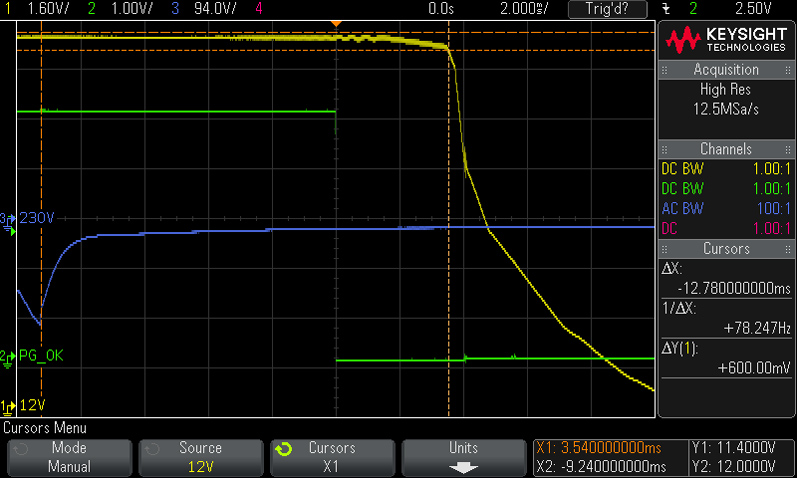The width and height of the screenshot is (797, 478).
Task: Click the orange trigger position marker
Action: click(336, 23)
